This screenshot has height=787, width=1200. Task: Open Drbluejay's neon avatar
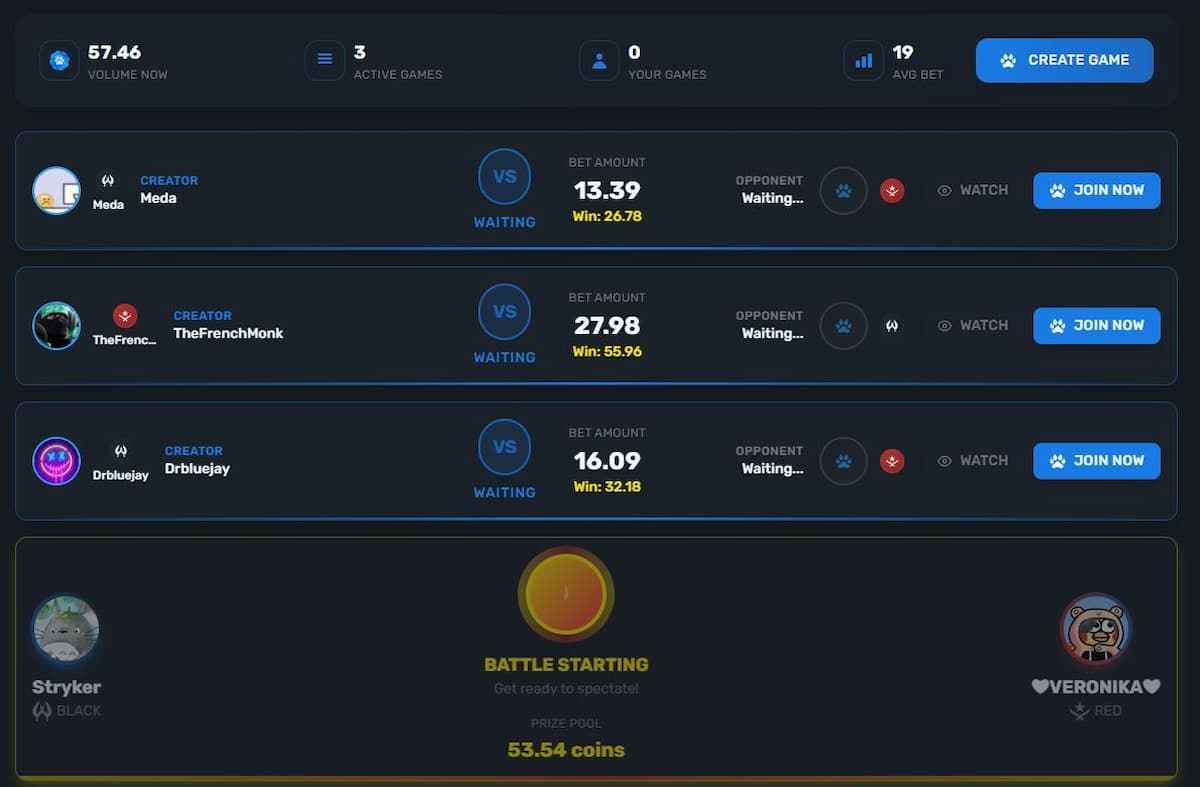(56, 460)
